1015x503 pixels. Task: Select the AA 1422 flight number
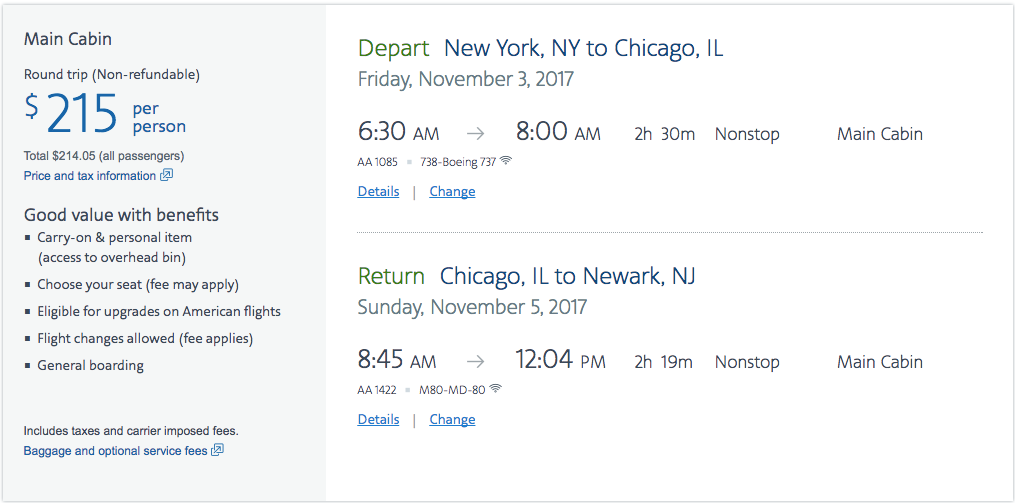point(377,390)
